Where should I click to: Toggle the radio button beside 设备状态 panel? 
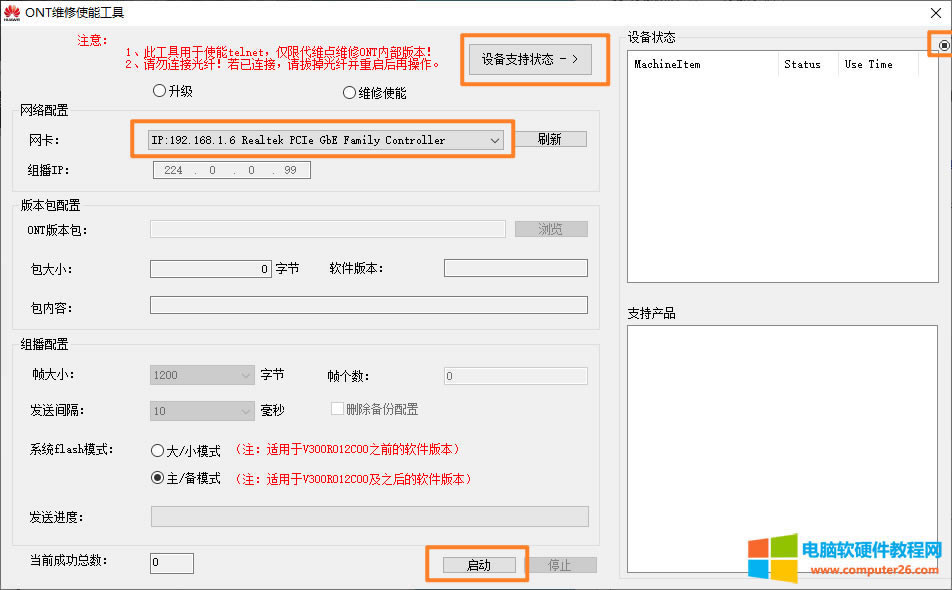click(944, 46)
